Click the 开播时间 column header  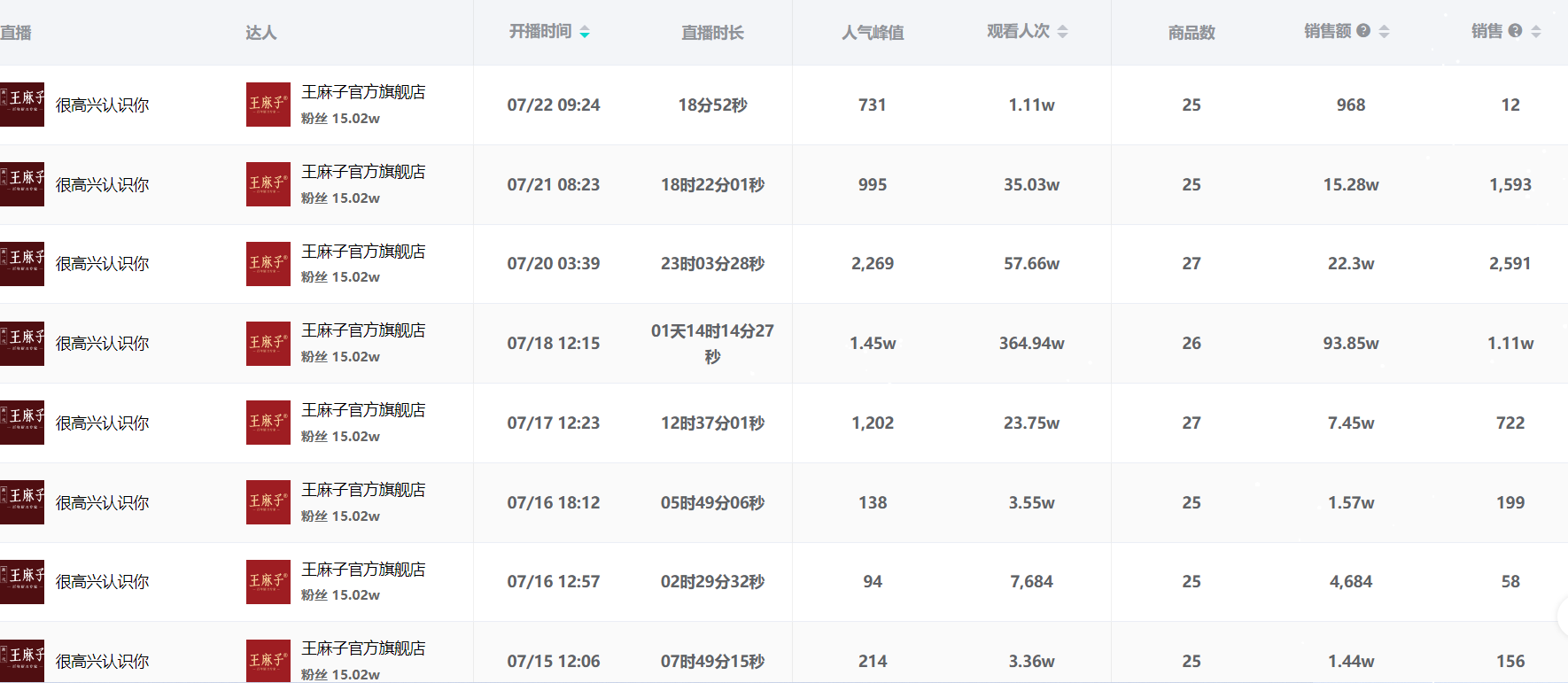pos(539,32)
